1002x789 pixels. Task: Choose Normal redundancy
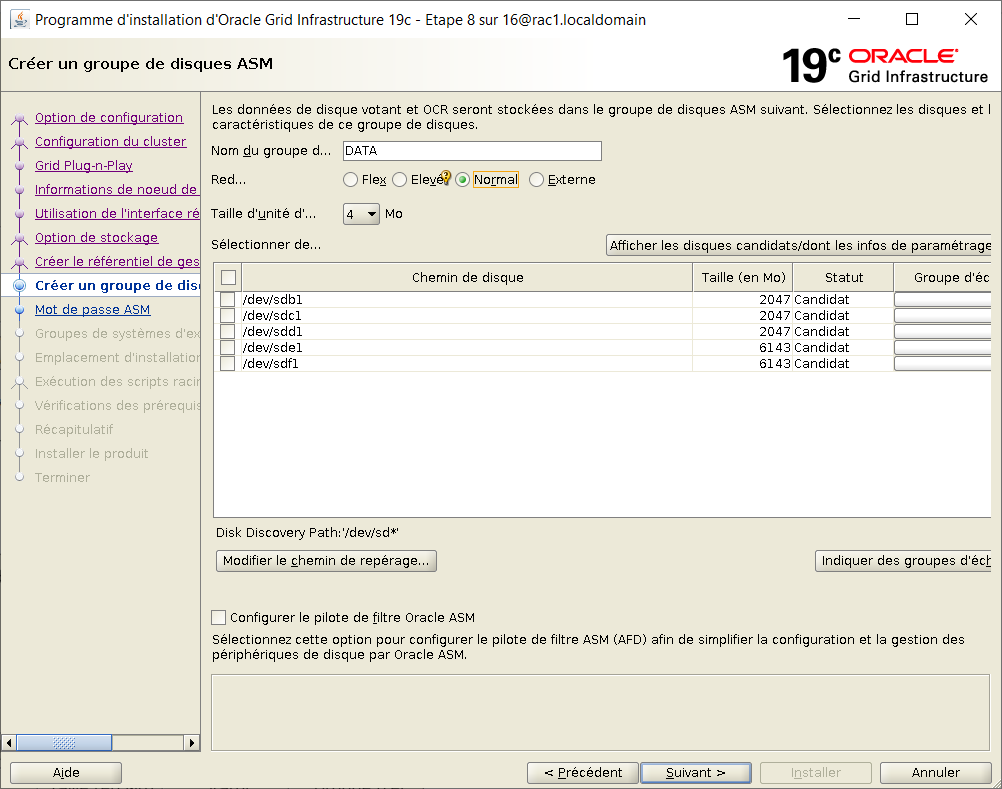(463, 180)
